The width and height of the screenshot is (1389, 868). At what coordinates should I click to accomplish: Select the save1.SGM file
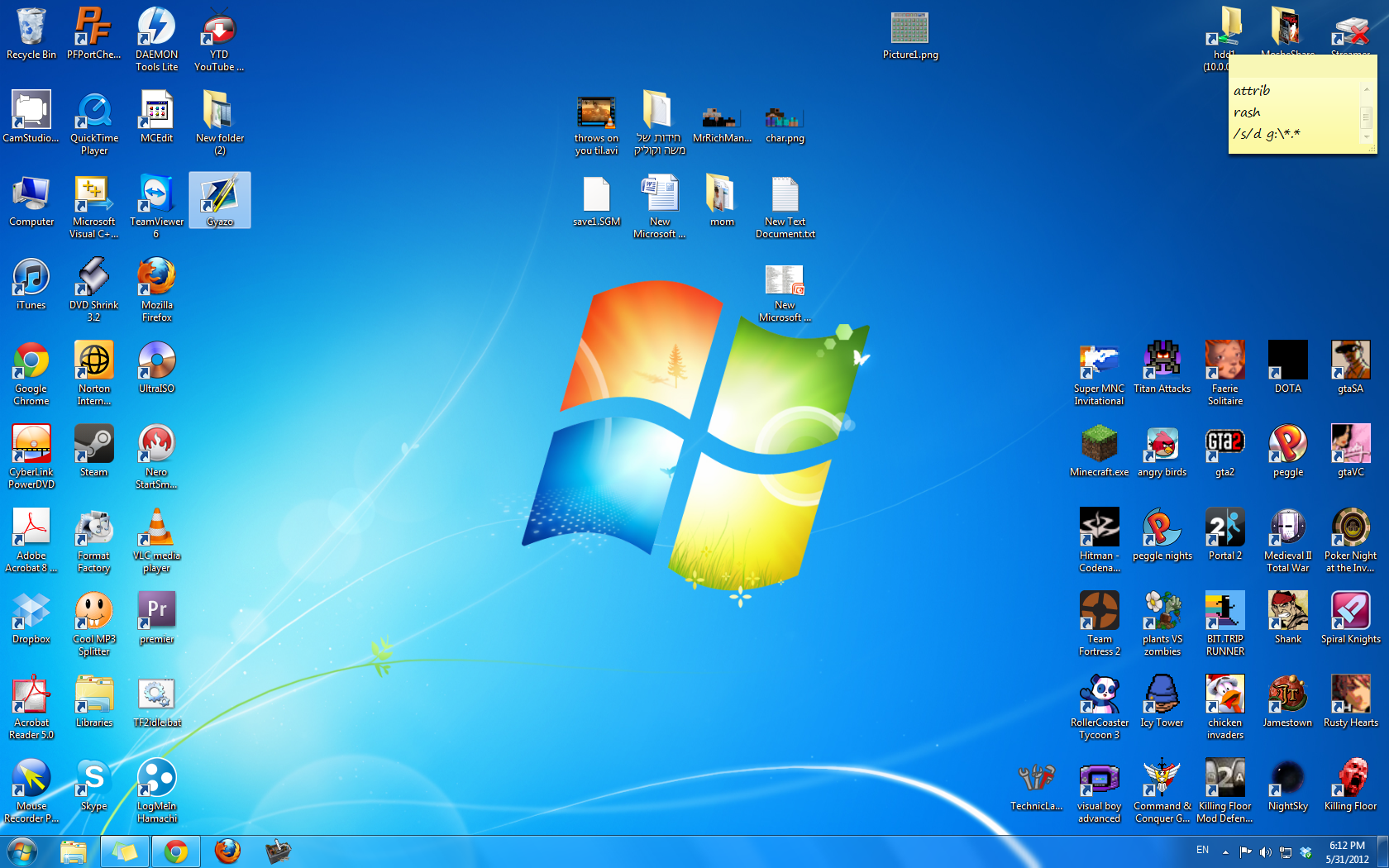(596, 201)
